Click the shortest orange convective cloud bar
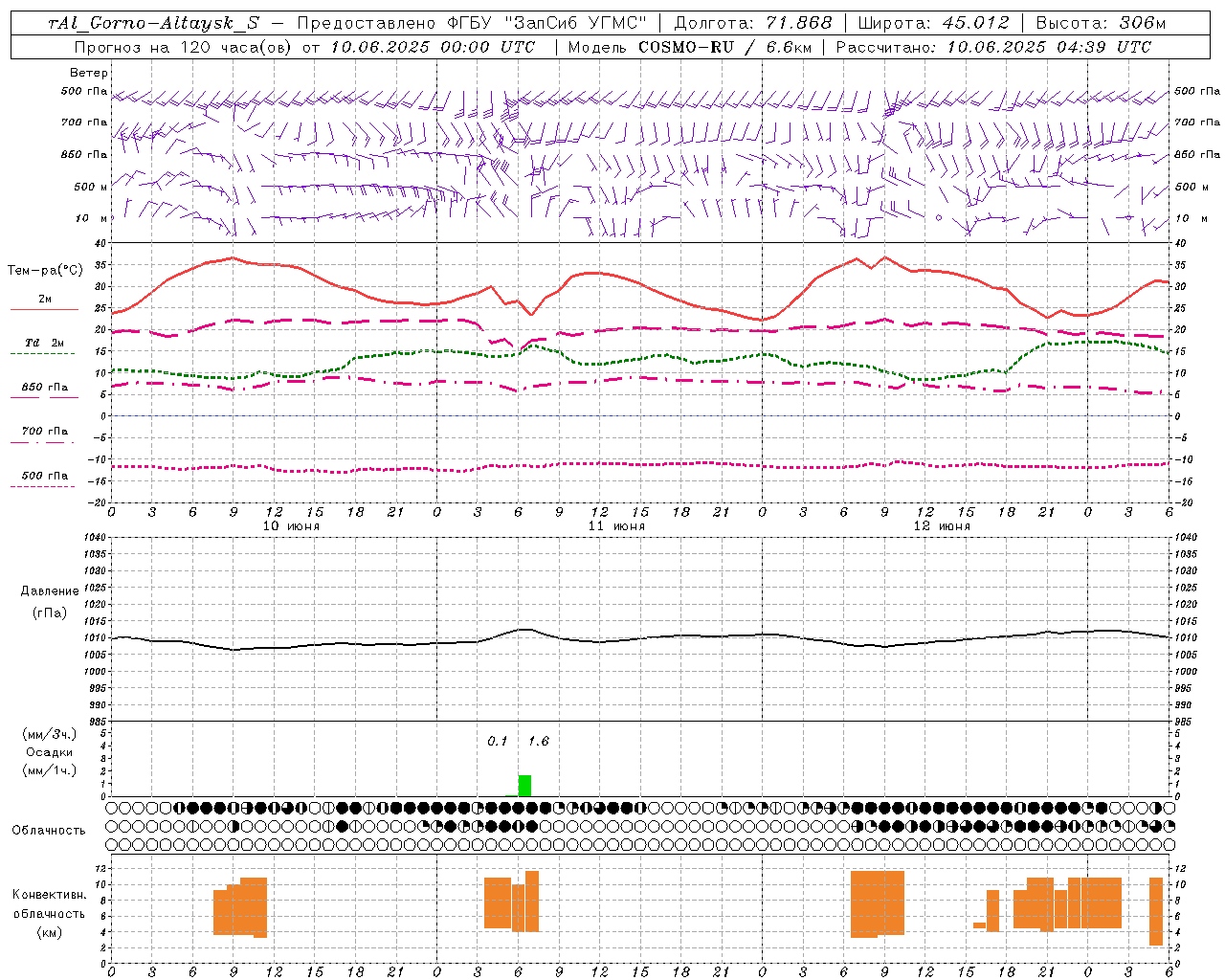 coord(979,924)
